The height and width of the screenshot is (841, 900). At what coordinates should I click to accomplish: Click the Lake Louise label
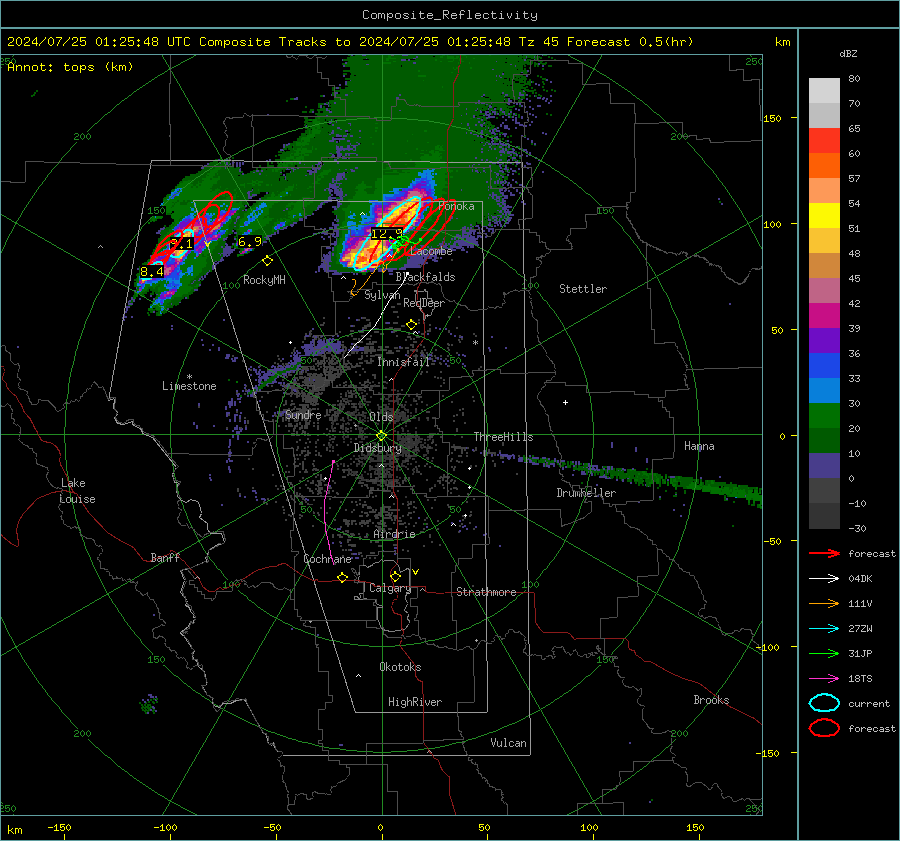coord(77,491)
